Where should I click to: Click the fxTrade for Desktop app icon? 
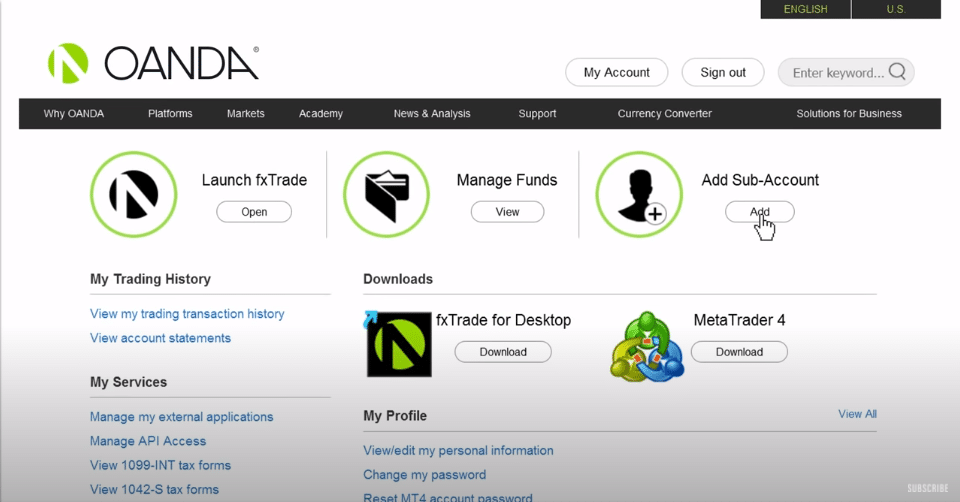[x=399, y=344]
